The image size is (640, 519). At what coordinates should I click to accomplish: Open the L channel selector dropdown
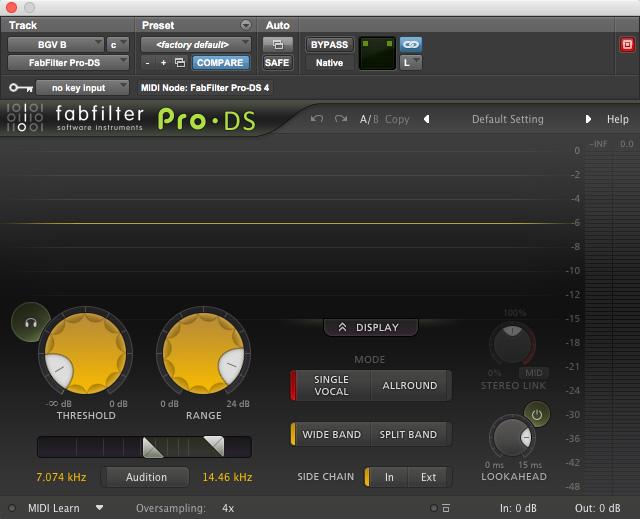click(411, 62)
